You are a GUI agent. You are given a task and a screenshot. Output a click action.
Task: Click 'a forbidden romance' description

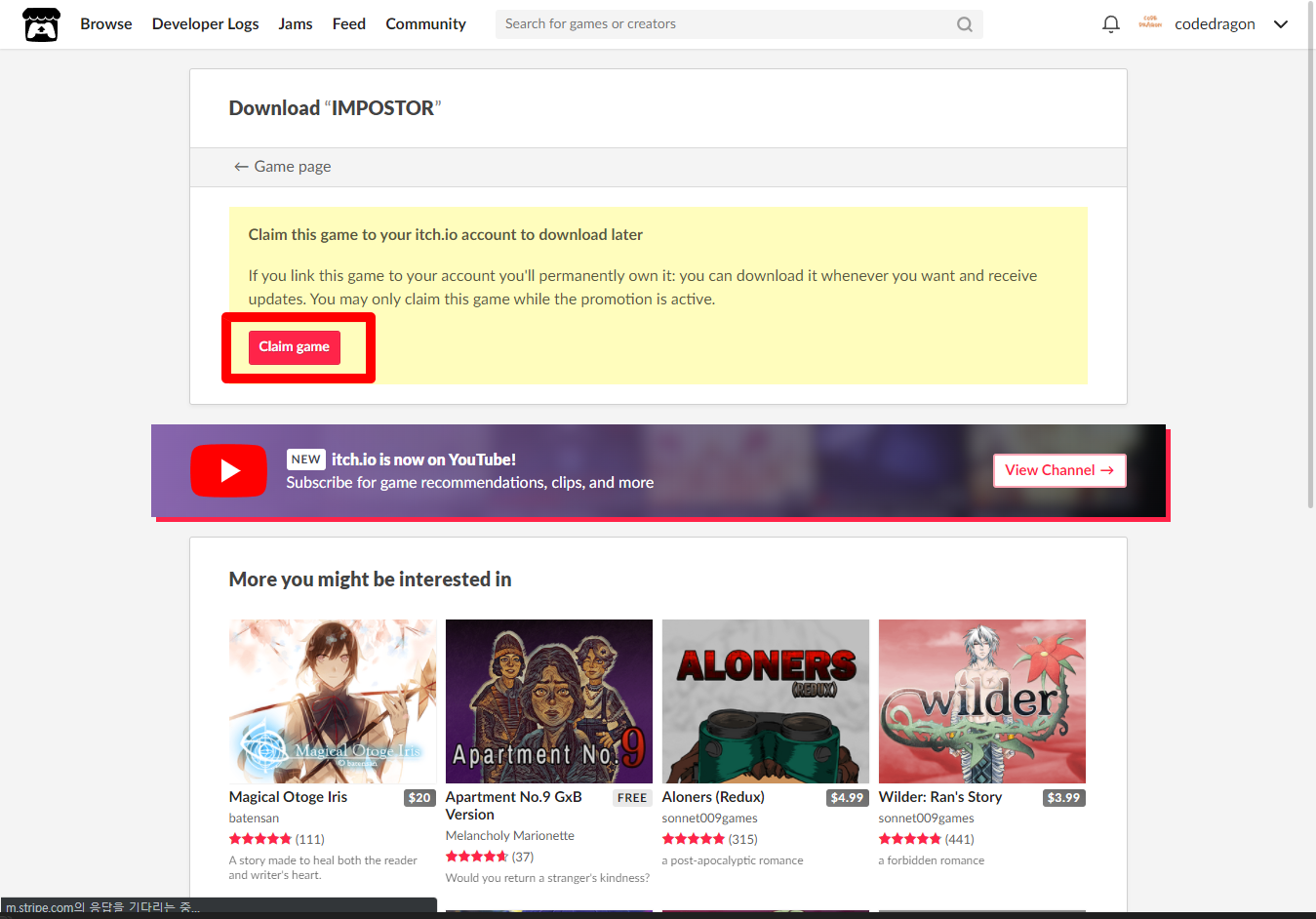coord(932,860)
